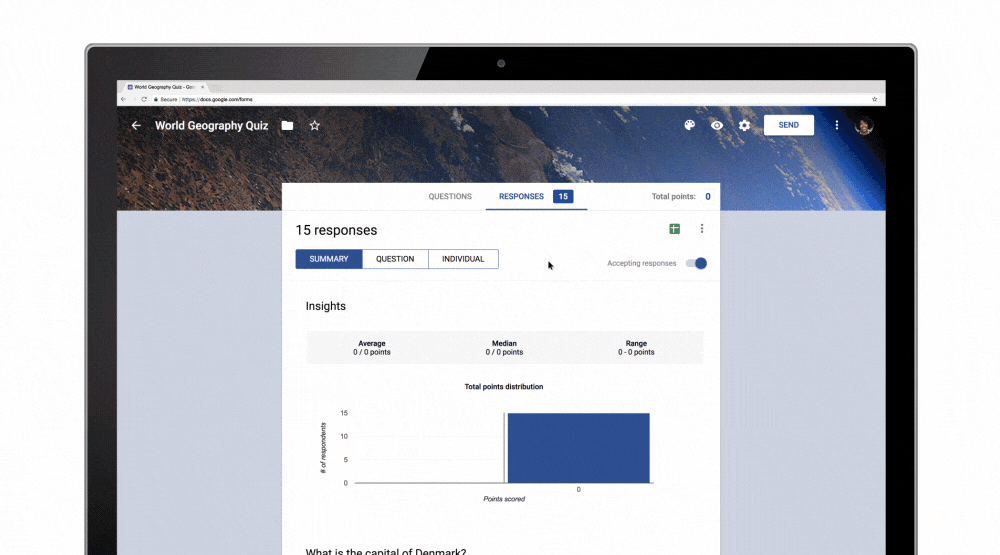The height and width of the screenshot is (555, 1000).
Task: Open responses three-dot overflow menu
Action: pos(702,228)
